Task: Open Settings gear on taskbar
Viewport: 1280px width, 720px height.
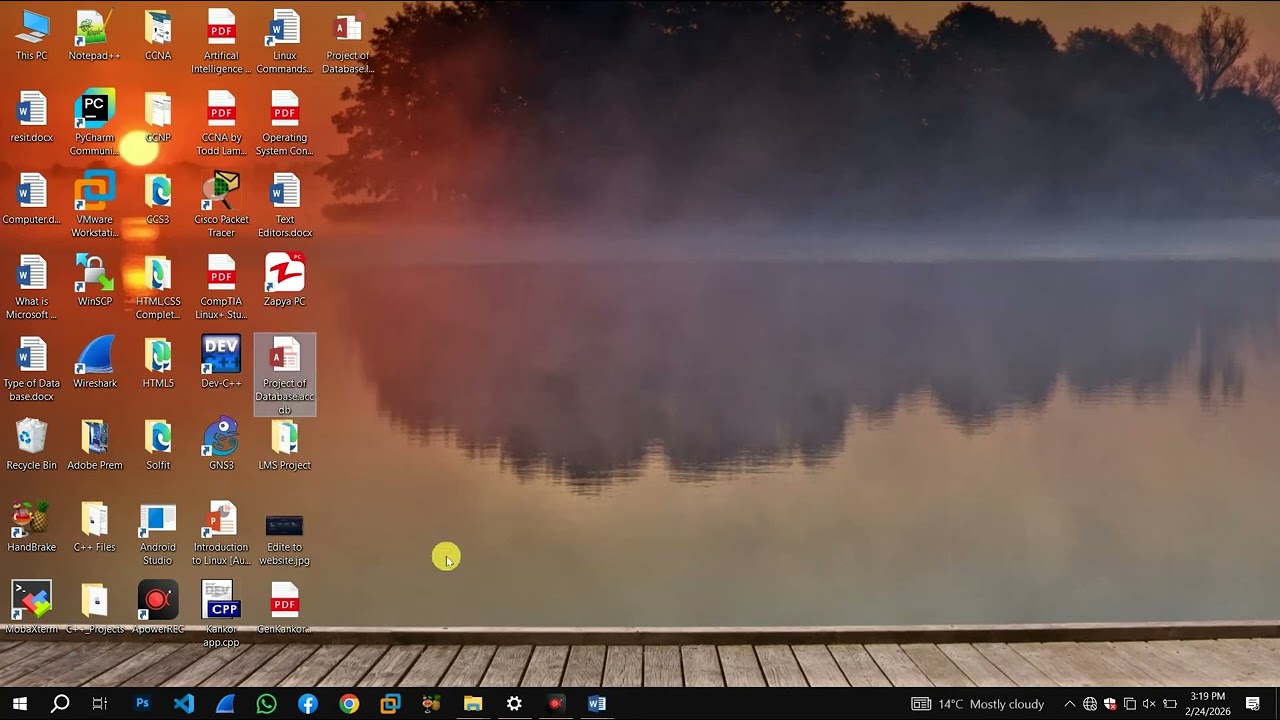Action: (x=514, y=704)
